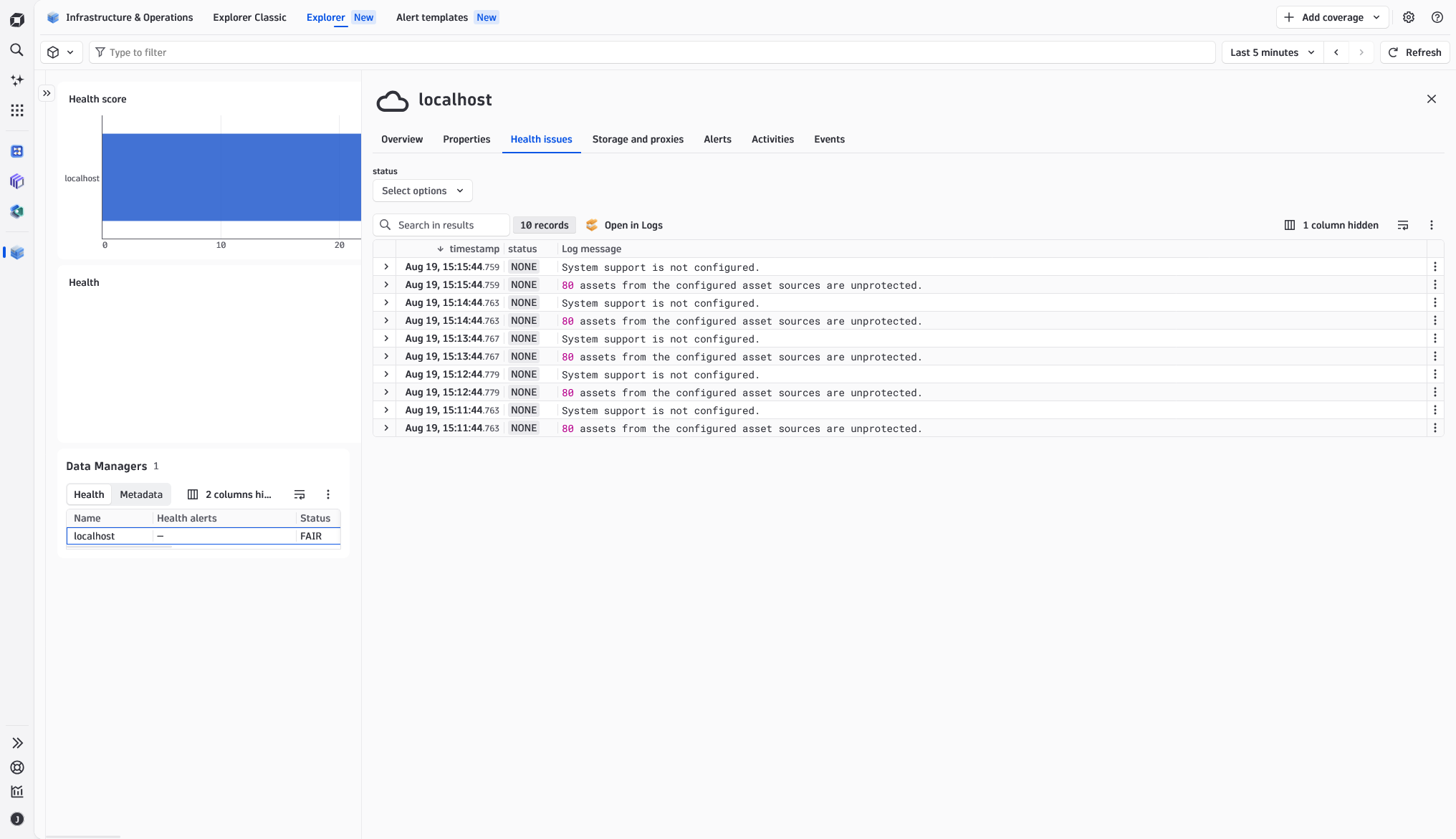
Task: Click the Infrastructure & Operations title link
Action: click(120, 17)
